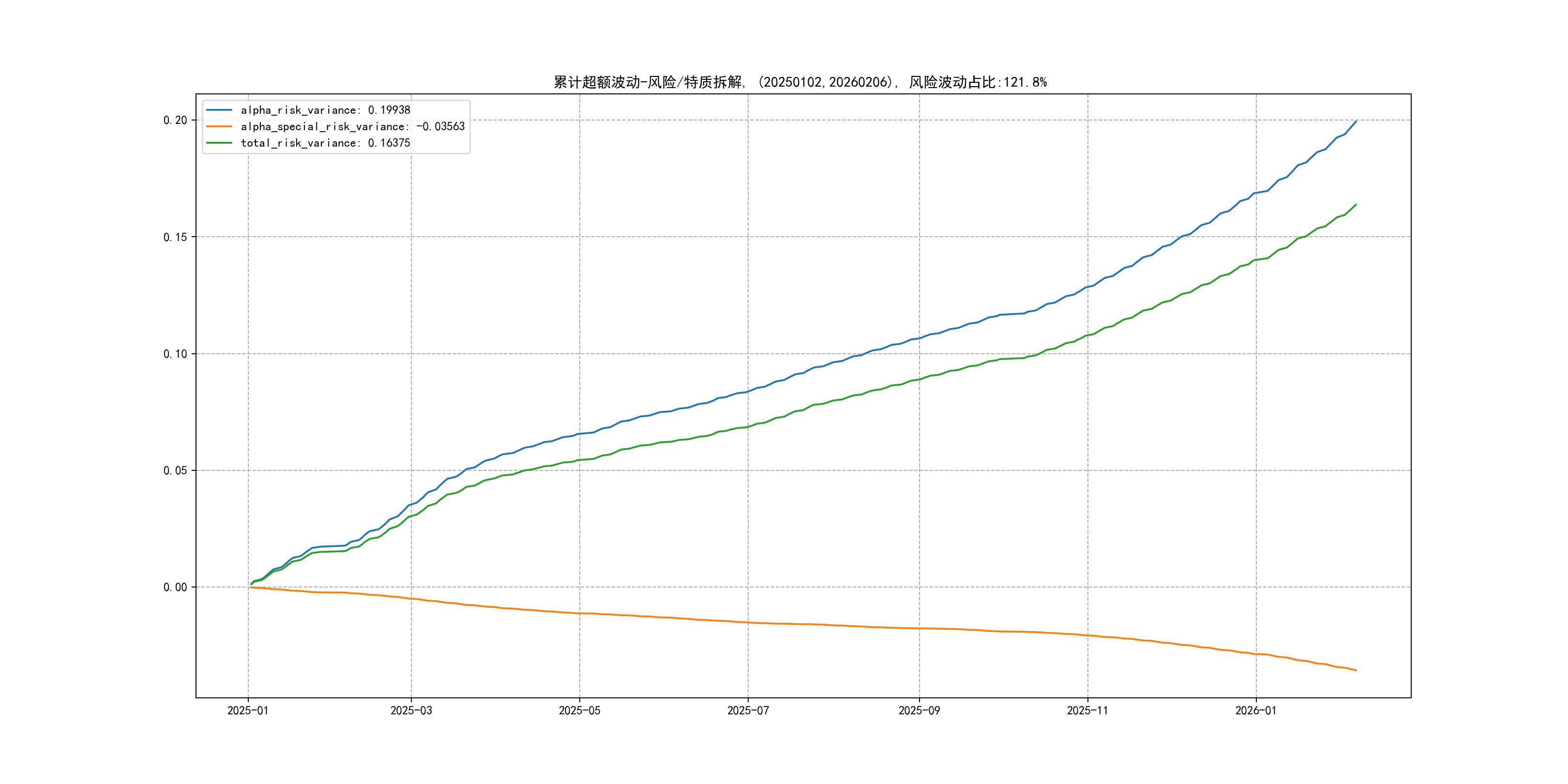
Task: Click the 0.05 y-axis tick label
Action: [175, 470]
